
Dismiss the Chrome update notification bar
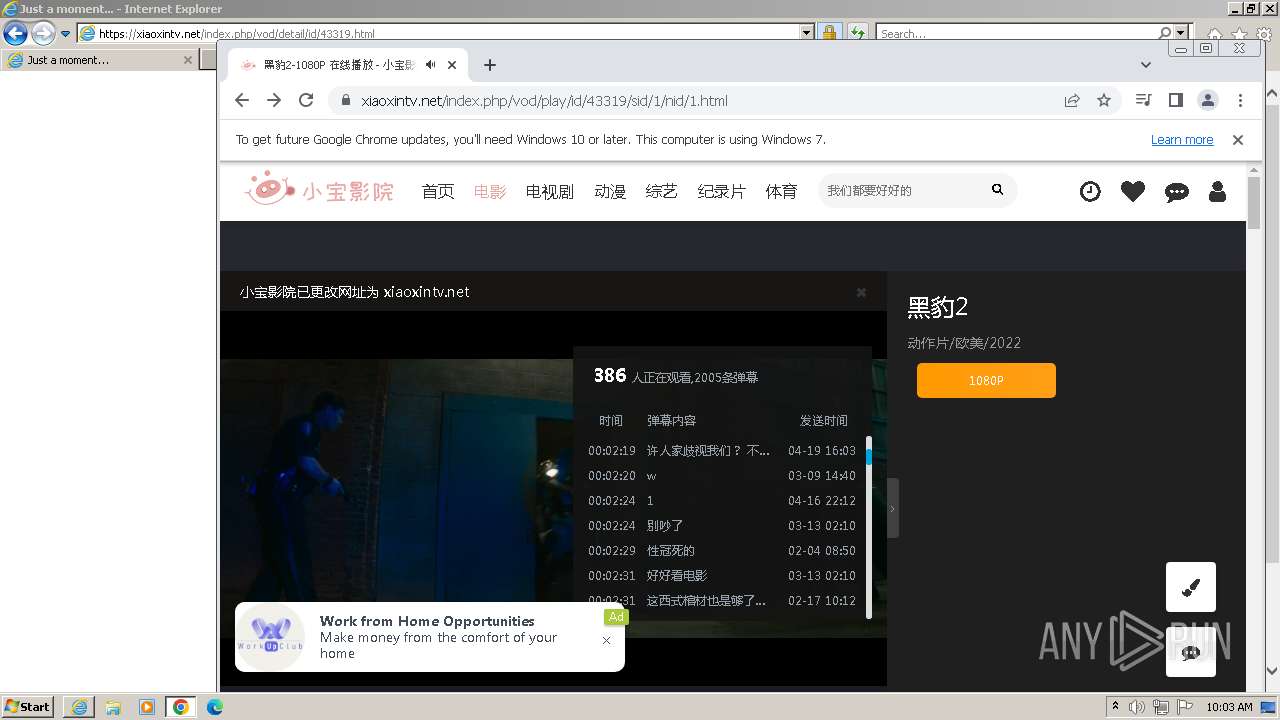pos(1238,140)
